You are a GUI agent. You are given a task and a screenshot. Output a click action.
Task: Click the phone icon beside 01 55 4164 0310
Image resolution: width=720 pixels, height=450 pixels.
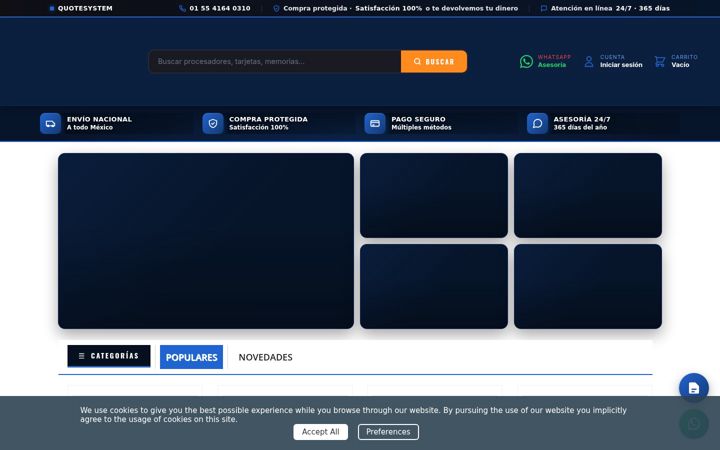[182, 8]
